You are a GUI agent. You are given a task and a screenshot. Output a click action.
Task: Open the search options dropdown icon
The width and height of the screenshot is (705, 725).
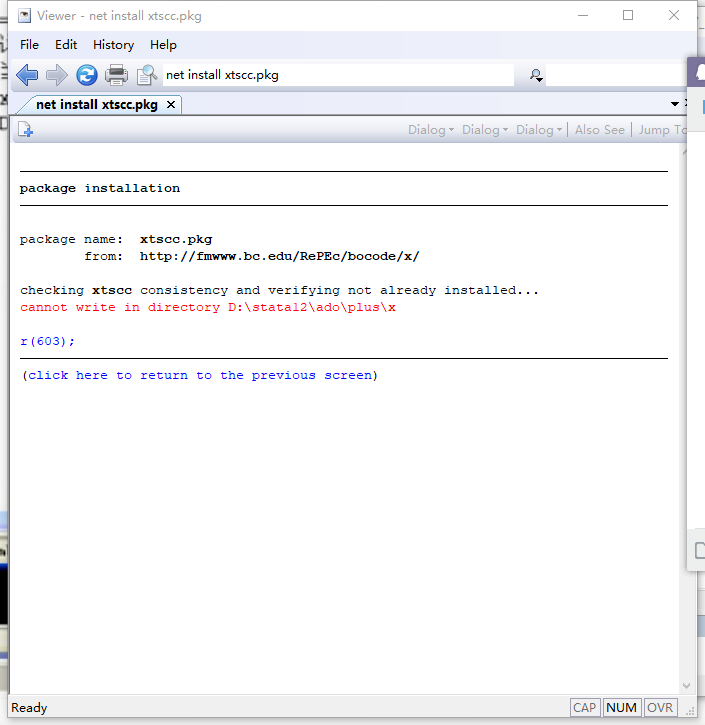(536, 75)
